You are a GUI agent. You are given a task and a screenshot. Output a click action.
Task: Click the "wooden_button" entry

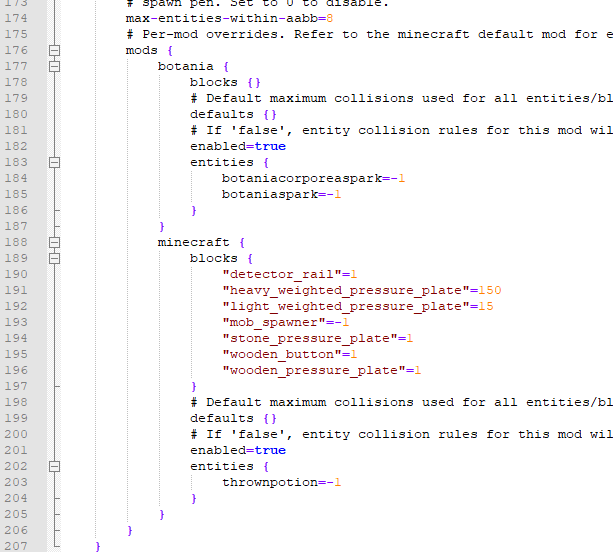click(290, 355)
